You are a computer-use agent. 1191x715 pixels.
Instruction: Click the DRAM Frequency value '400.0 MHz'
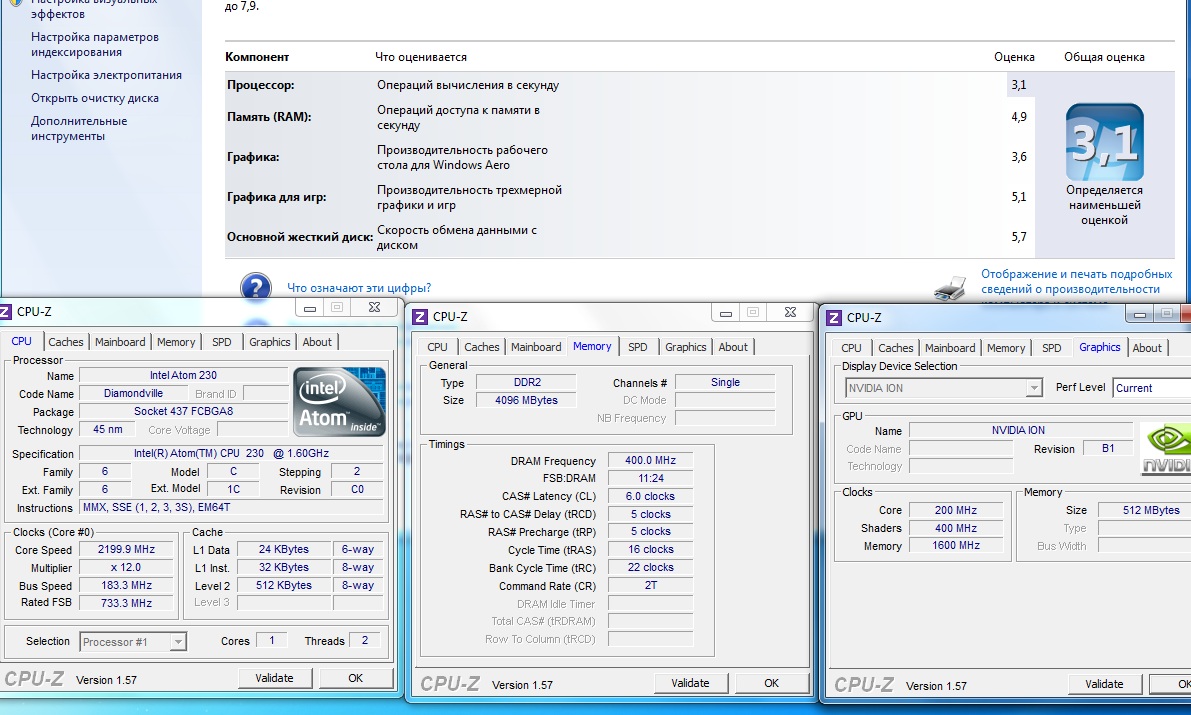(x=650, y=460)
